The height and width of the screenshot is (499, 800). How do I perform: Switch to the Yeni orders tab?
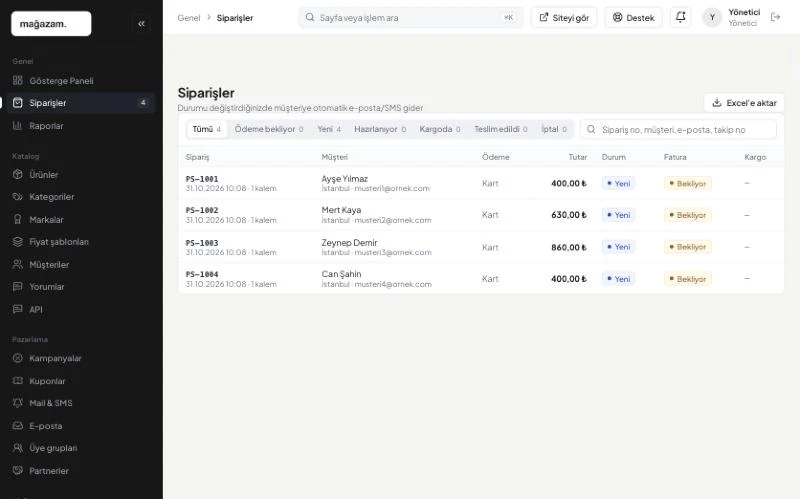(x=329, y=129)
